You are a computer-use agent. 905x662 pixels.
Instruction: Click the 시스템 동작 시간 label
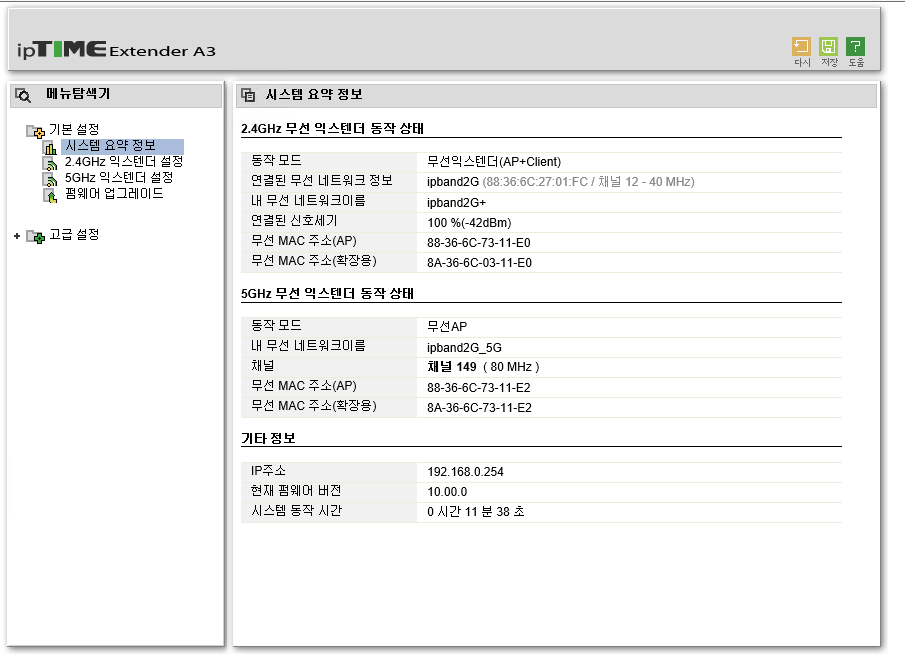coord(297,511)
